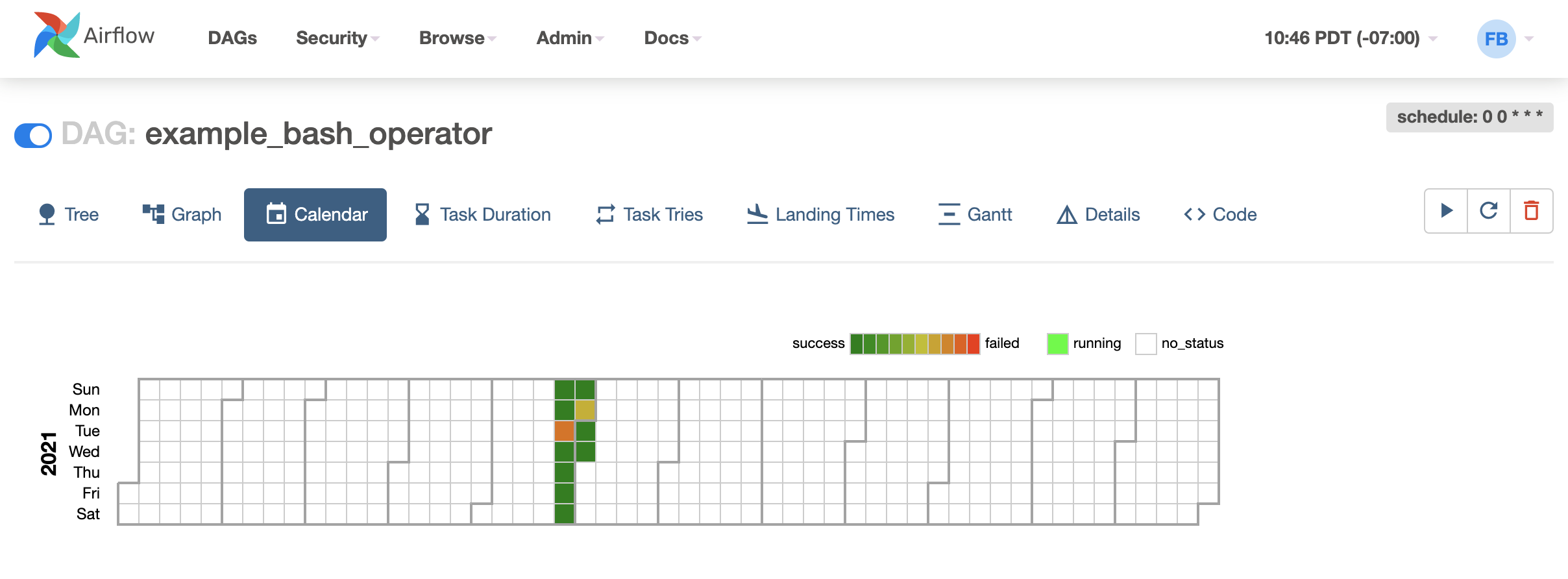Open the Tree view tab

(69, 215)
